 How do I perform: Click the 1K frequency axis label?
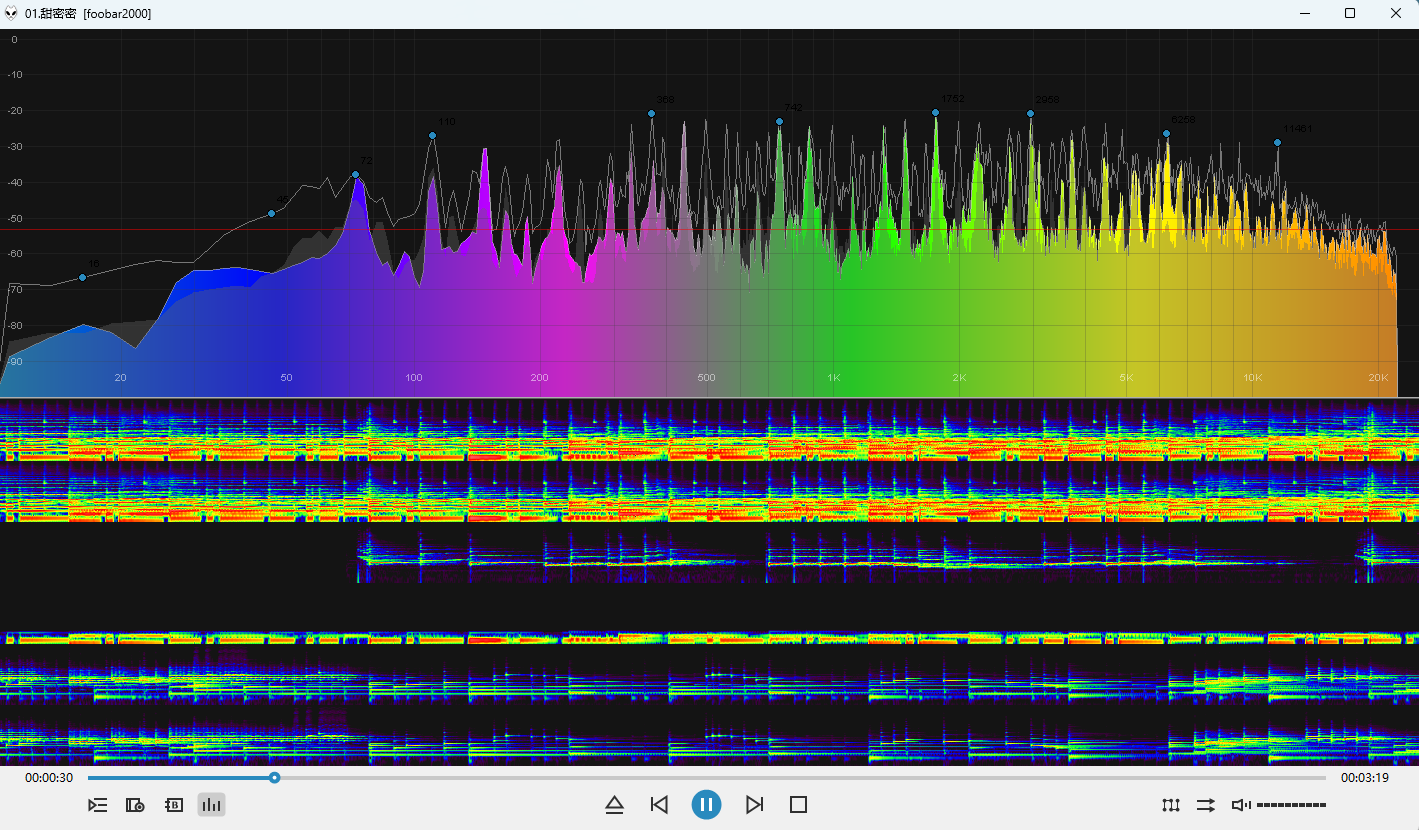(x=834, y=378)
